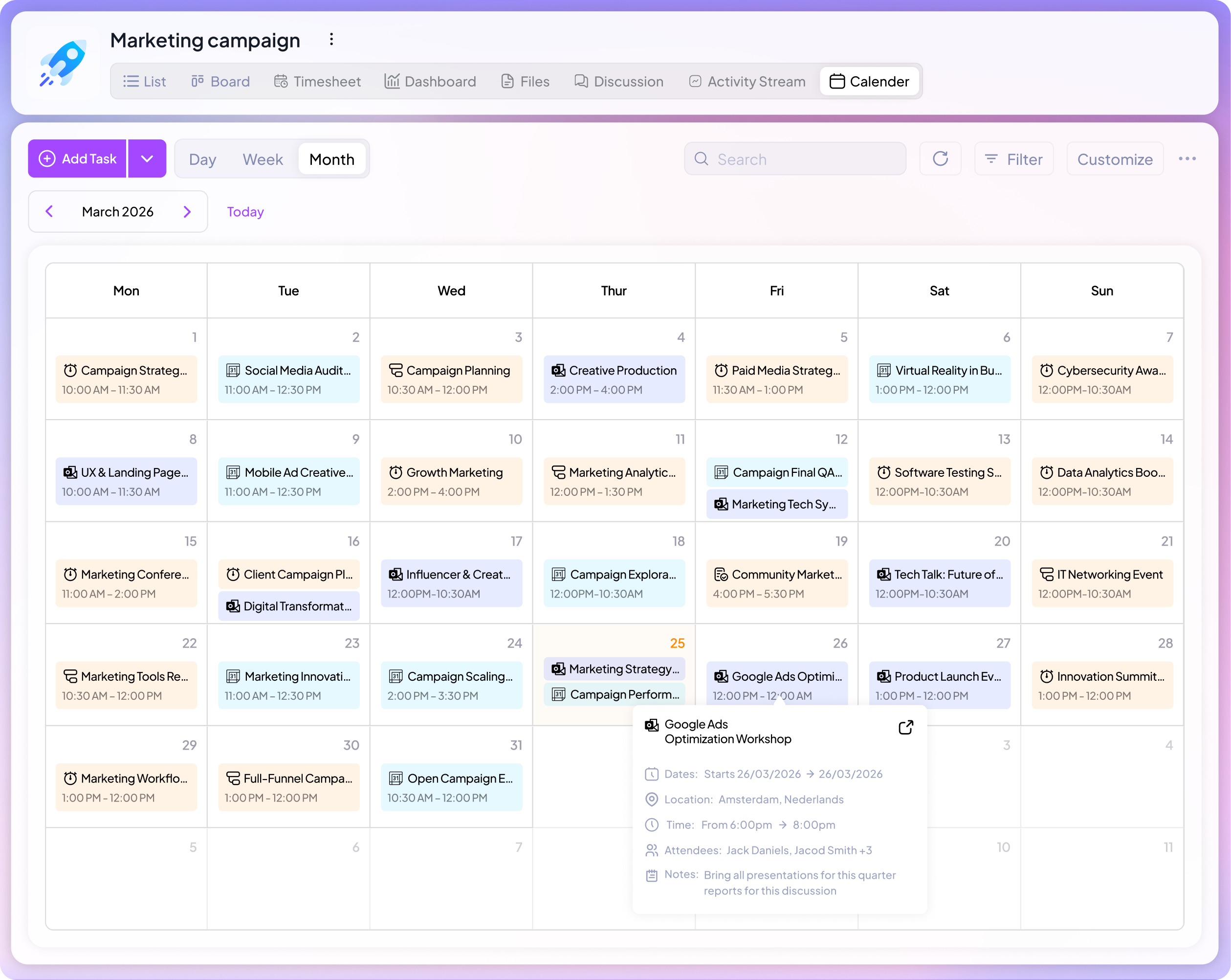
Task: Switch to Week view
Action: click(263, 159)
